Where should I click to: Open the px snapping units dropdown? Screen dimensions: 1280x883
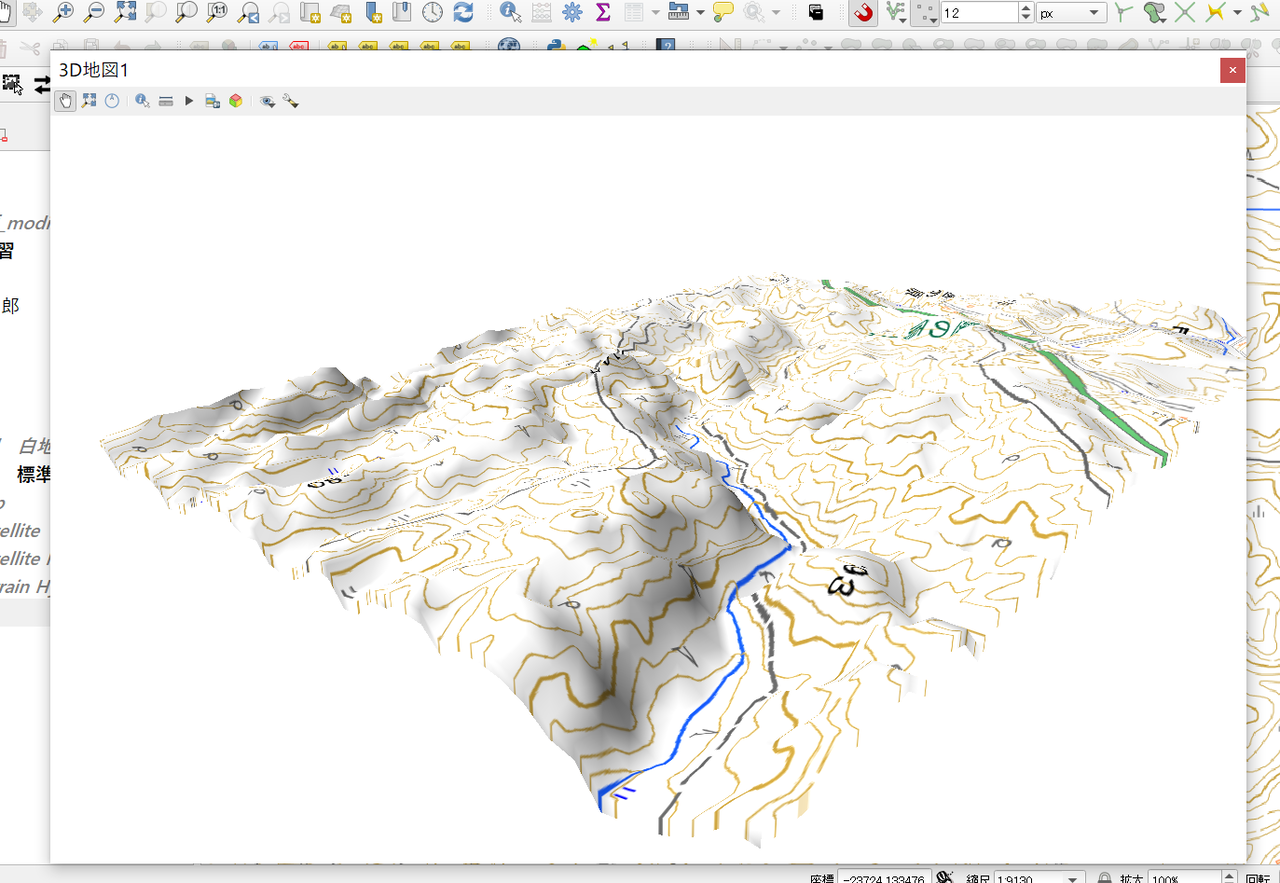(1070, 13)
